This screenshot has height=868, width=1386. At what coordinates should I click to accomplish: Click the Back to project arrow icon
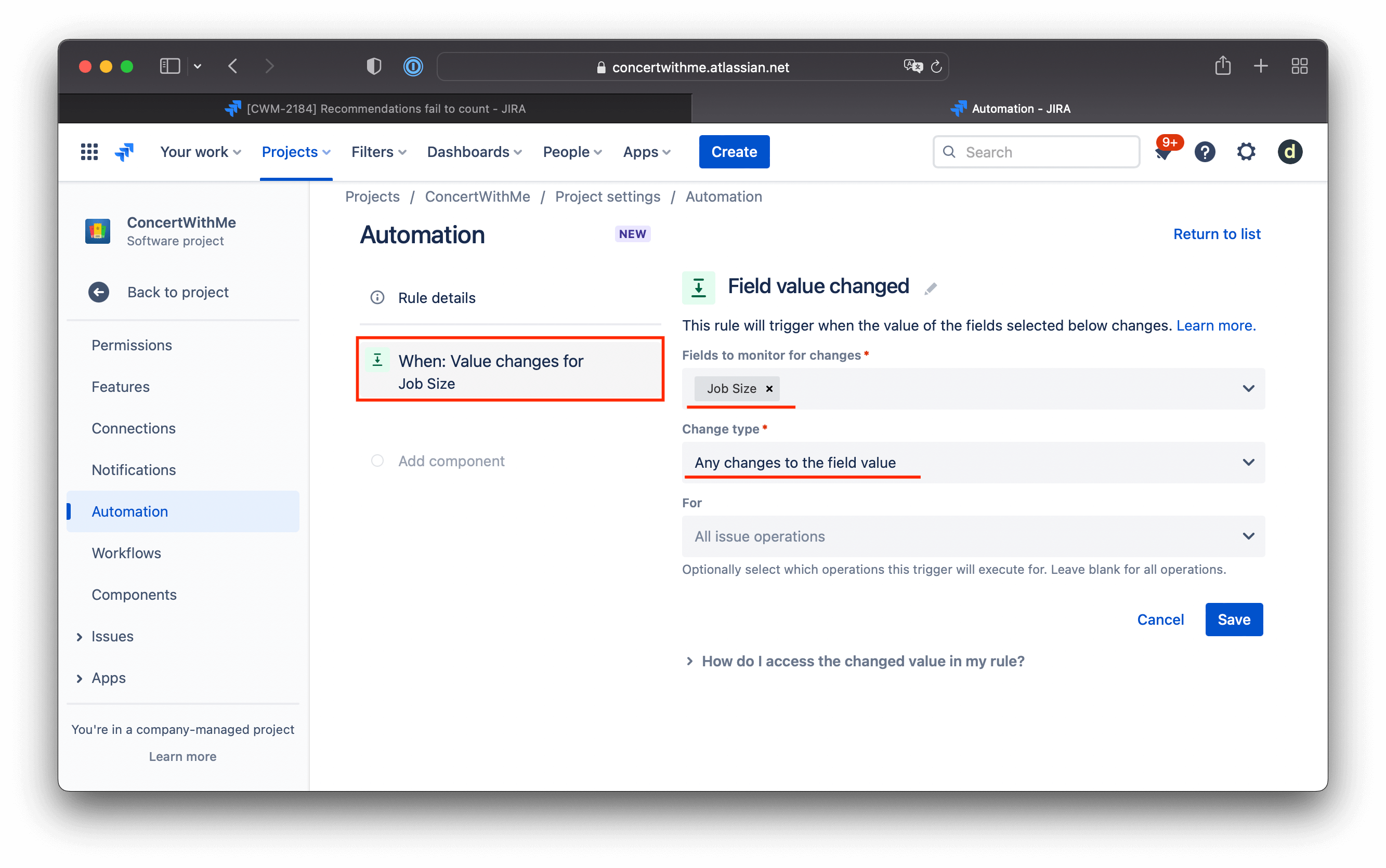click(x=98, y=292)
